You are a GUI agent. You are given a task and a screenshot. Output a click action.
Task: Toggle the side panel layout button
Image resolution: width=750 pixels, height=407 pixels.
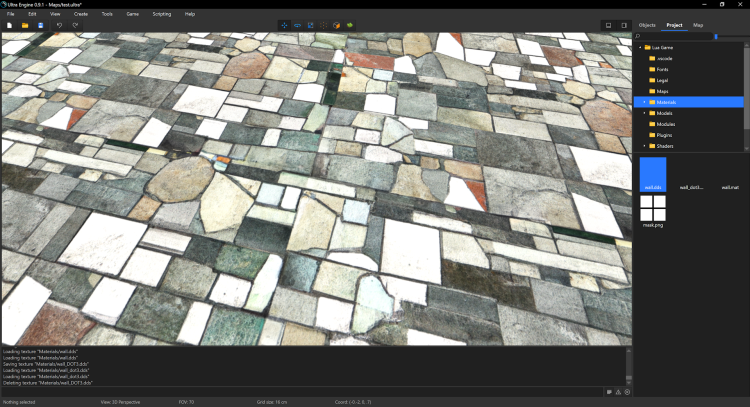click(x=623, y=25)
